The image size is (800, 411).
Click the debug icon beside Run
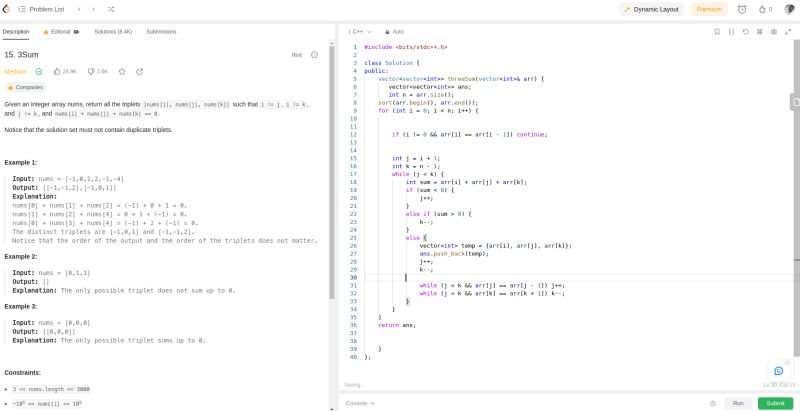713,403
